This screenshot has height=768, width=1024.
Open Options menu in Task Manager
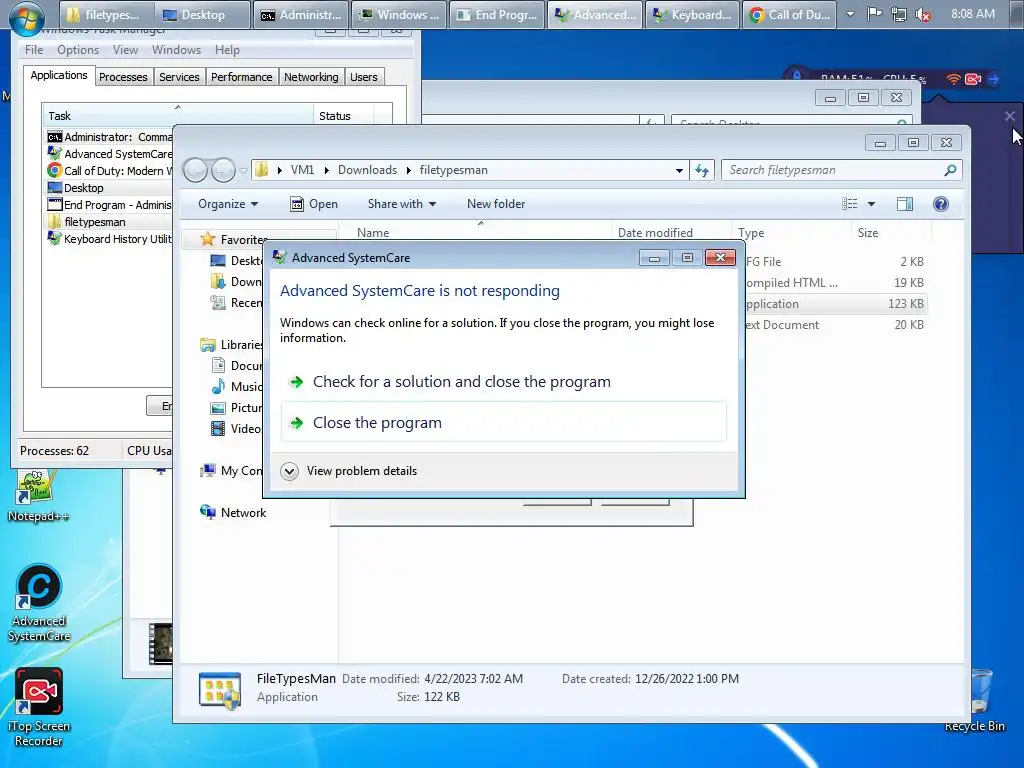click(x=78, y=50)
